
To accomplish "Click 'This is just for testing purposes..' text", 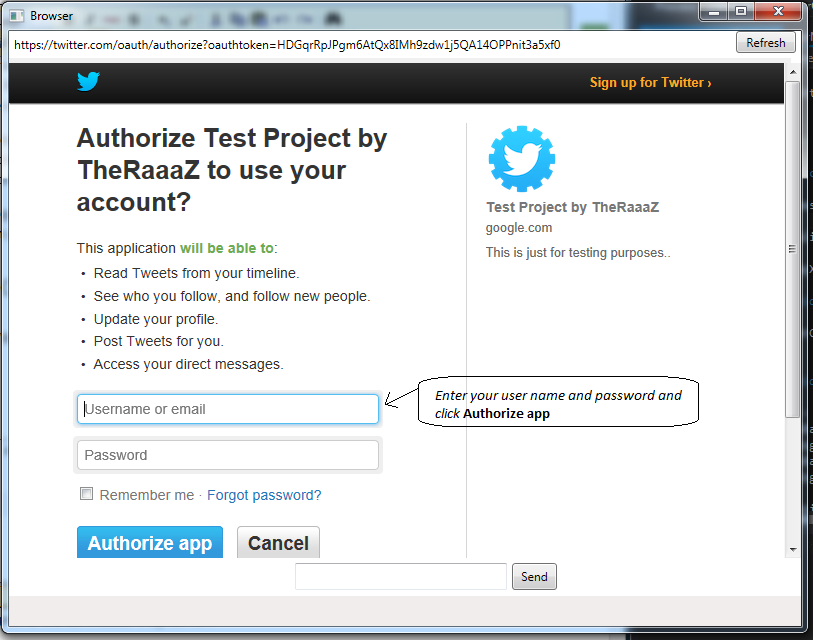I will [578, 253].
